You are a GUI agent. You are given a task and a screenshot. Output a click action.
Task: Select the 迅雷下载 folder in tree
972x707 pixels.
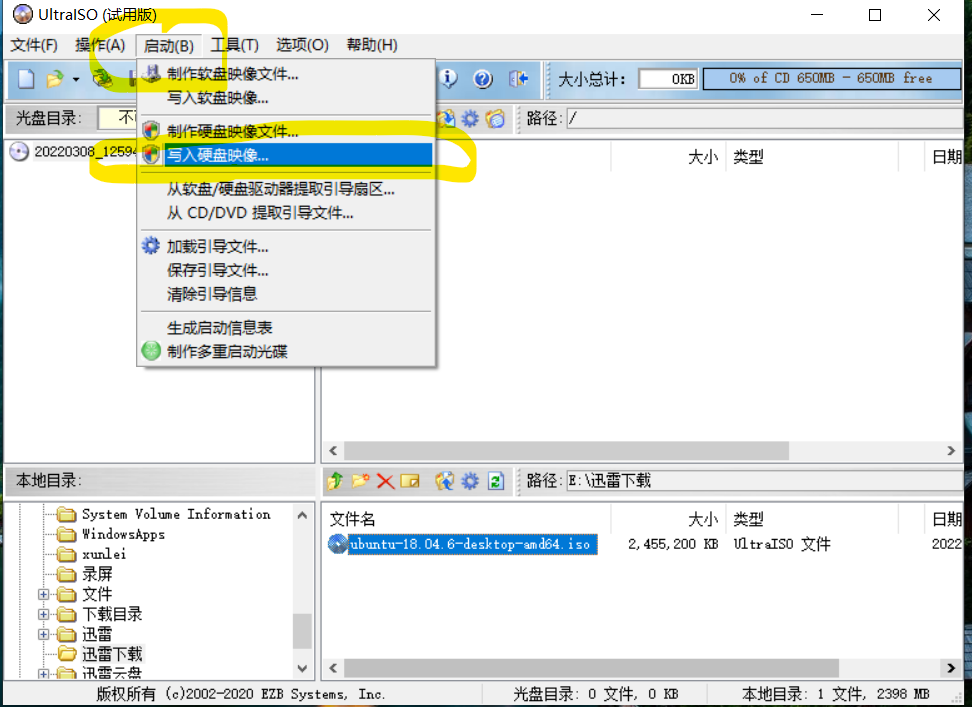click(x=112, y=654)
